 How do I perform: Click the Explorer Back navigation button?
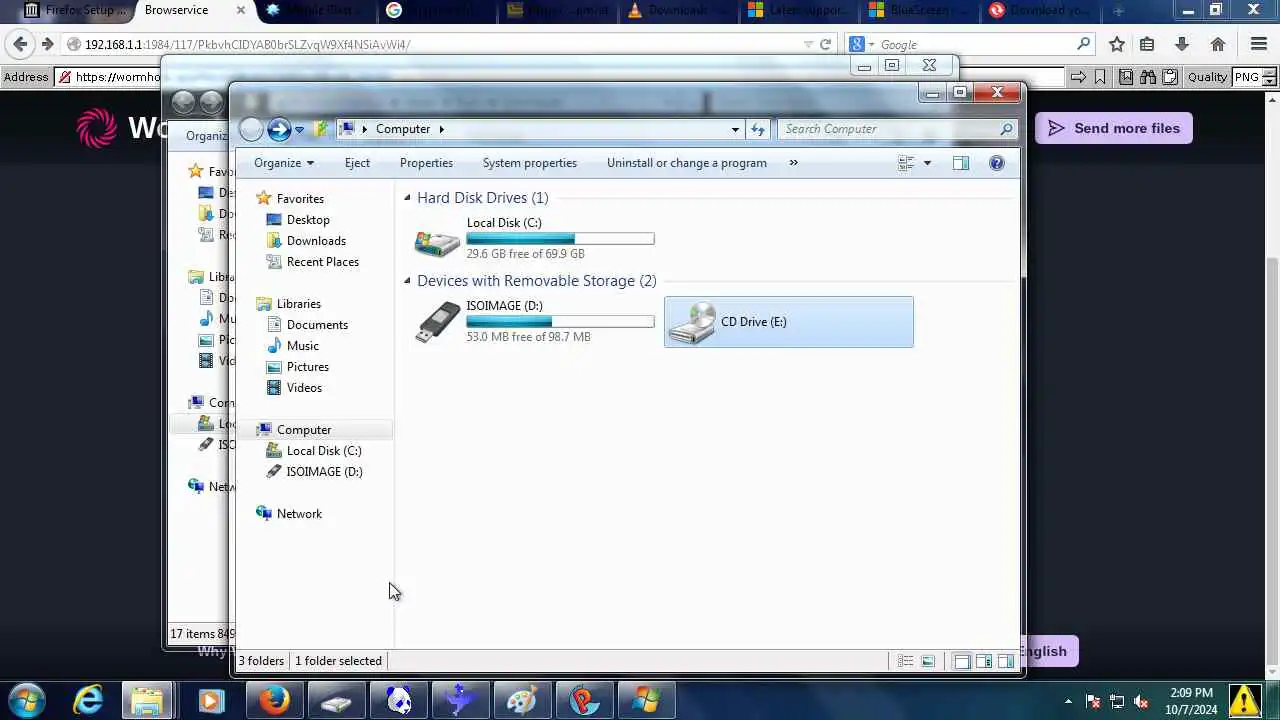click(x=251, y=129)
